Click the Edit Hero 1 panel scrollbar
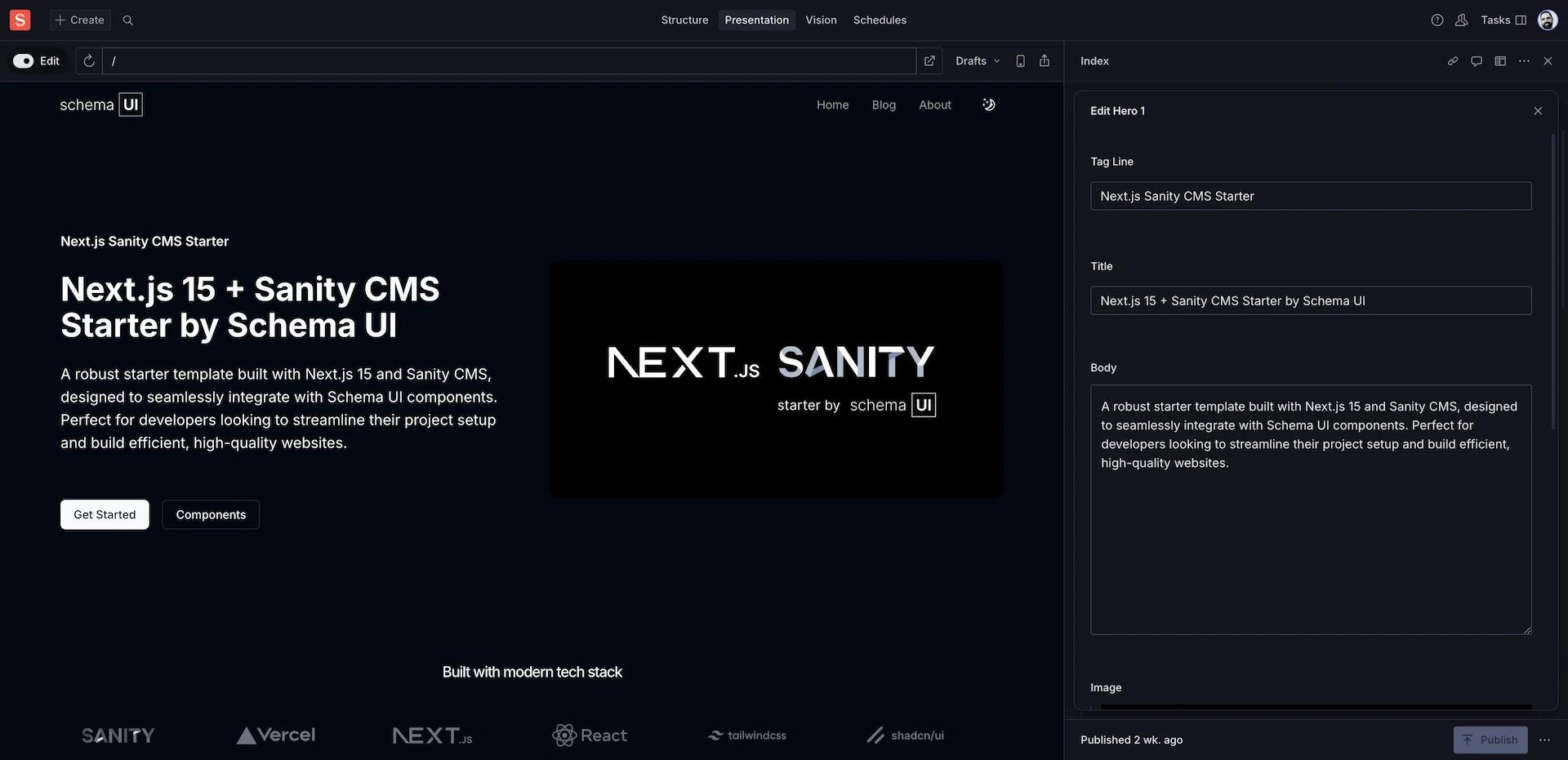1568x760 pixels. tap(1553, 282)
